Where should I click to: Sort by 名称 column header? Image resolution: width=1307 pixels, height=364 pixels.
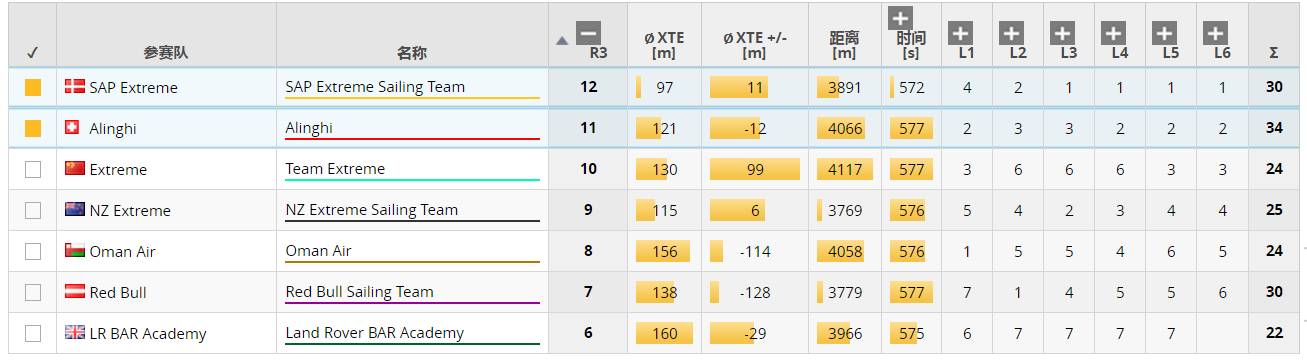point(411,53)
